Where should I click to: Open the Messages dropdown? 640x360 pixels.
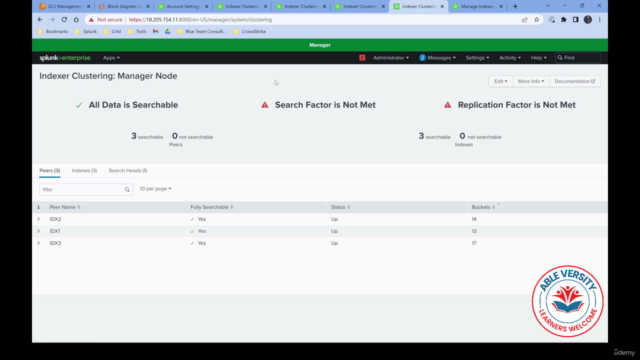click(438, 58)
